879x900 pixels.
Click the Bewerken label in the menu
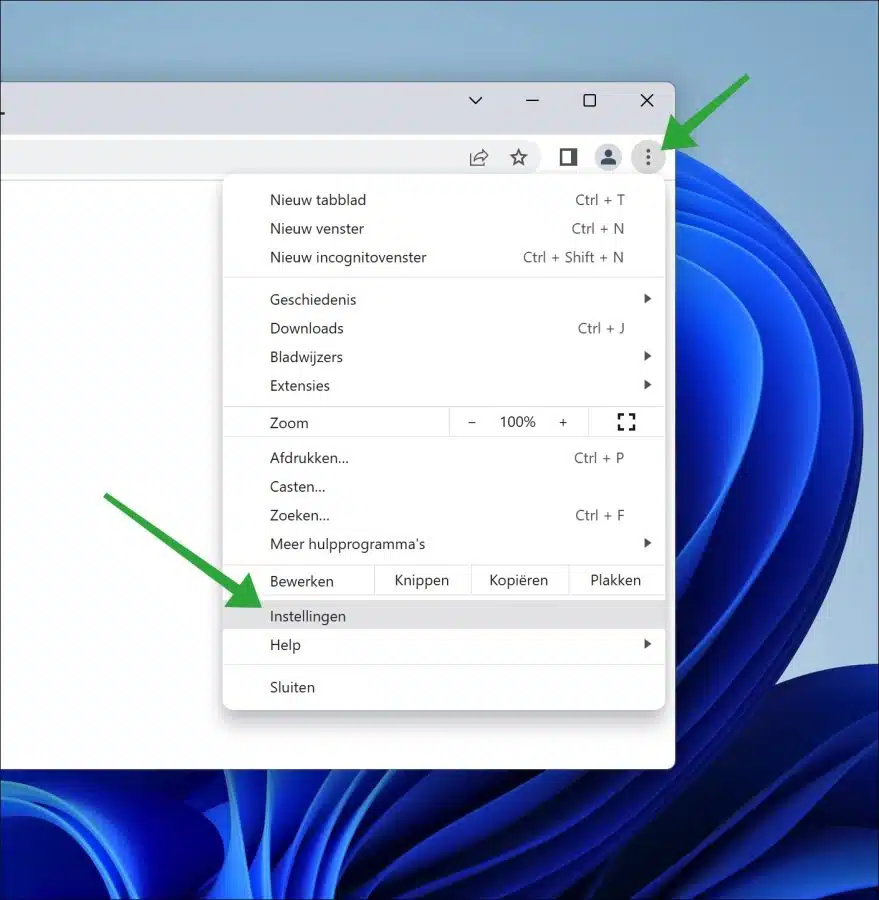tap(302, 581)
